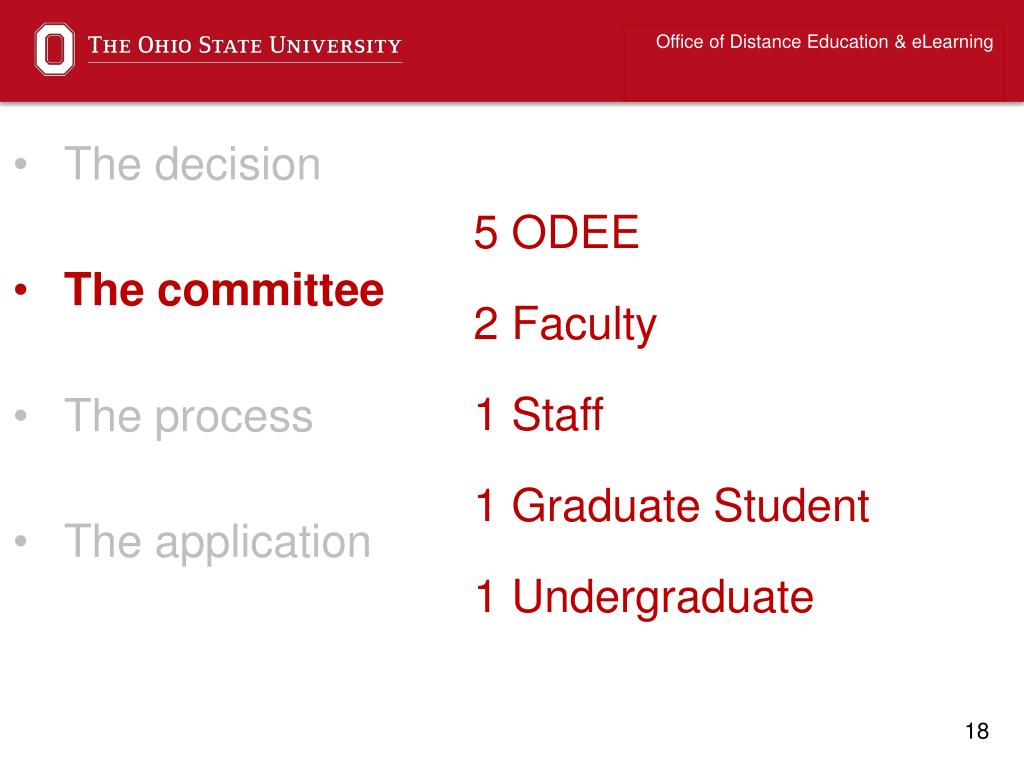This screenshot has width=1024, height=768.
Task: Click Office of Distance Education & eLearning text
Action: 824,42
